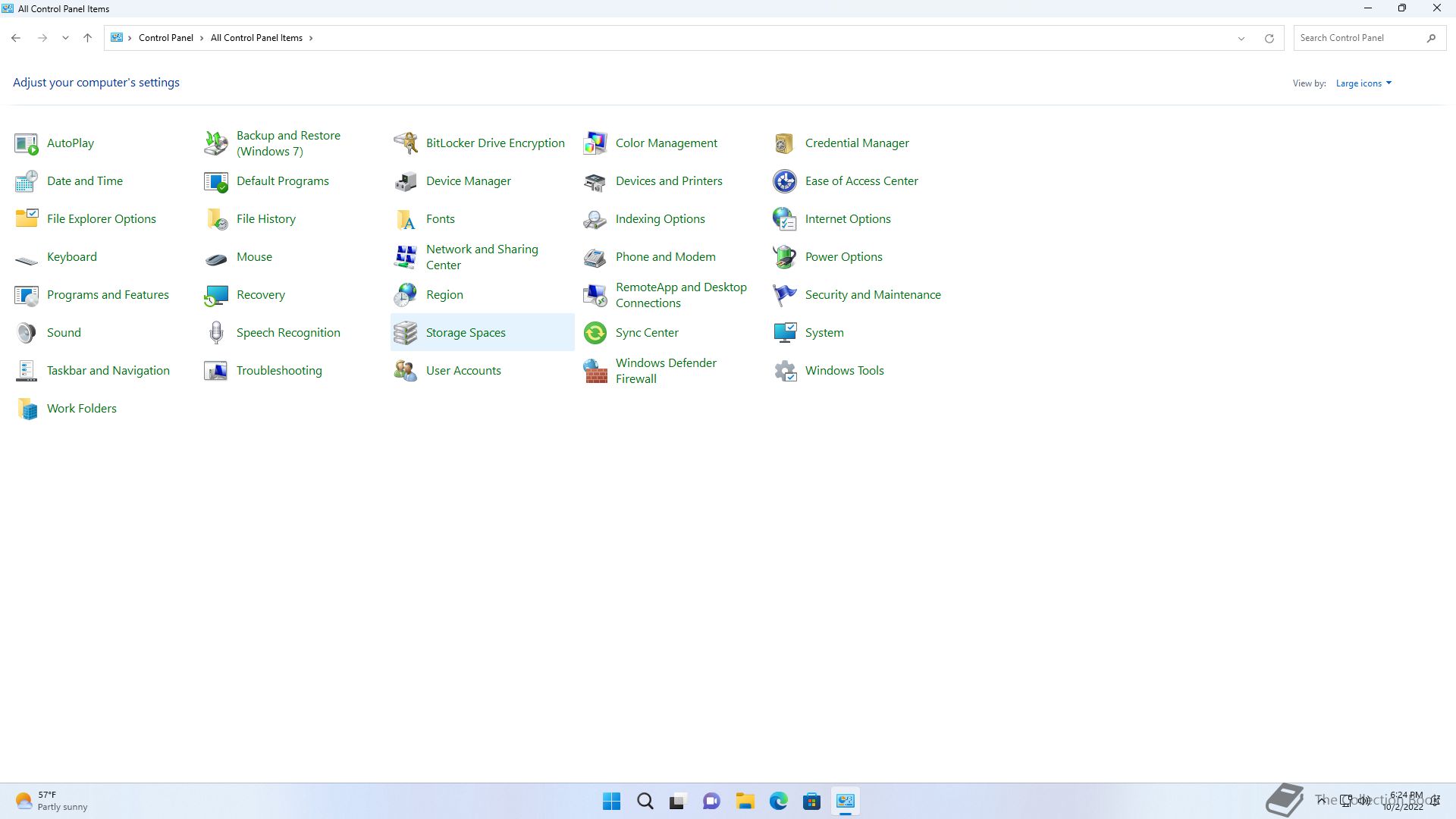Open File Explorer from the taskbar
Viewport: 1456px width, 819px height.
[745, 801]
